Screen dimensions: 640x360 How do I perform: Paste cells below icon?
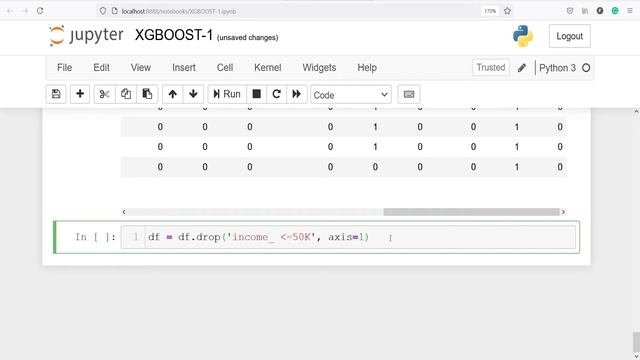(x=147, y=94)
